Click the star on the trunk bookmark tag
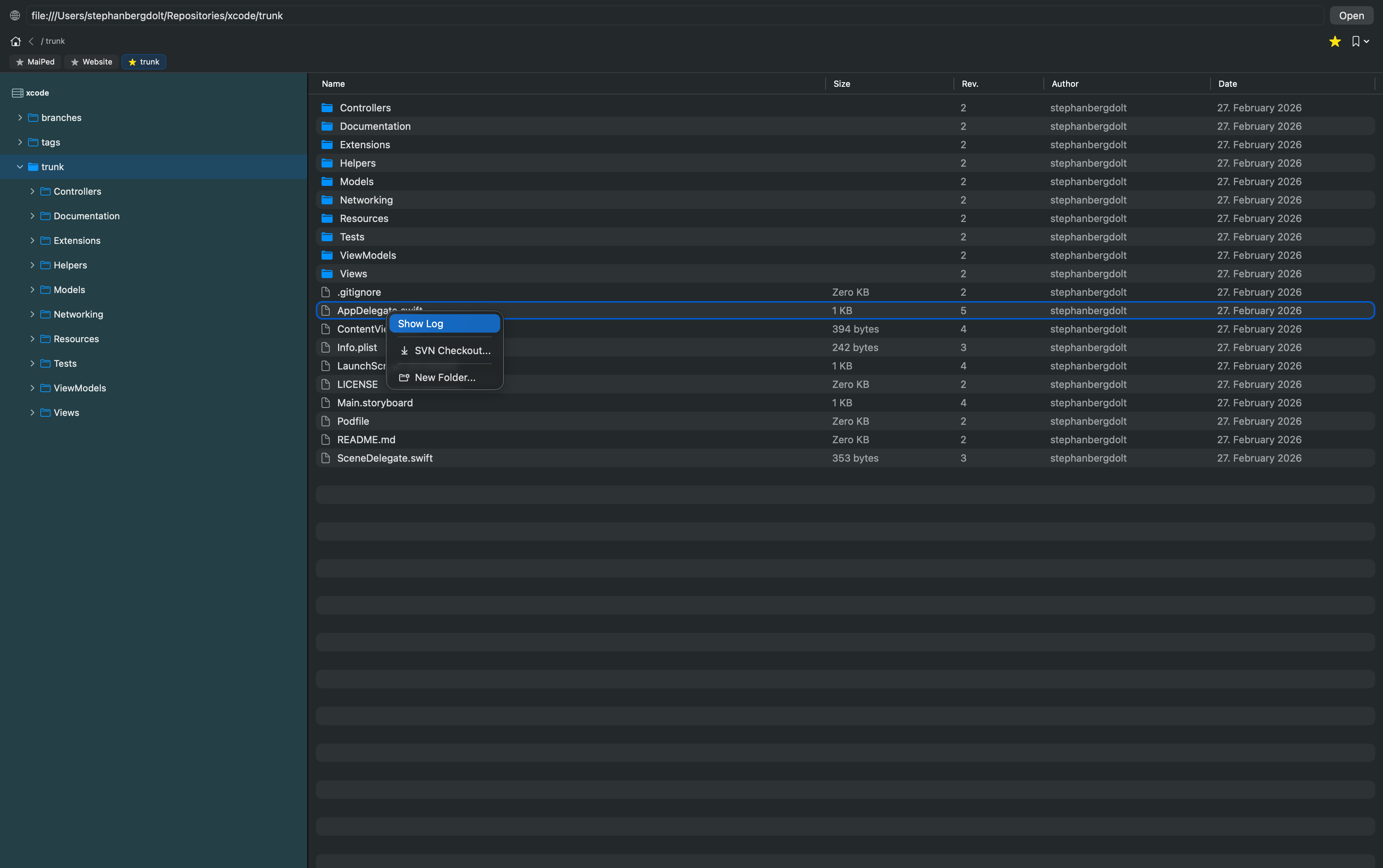The height and width of the screenshot is (868, 1383). tap(131, 61)
